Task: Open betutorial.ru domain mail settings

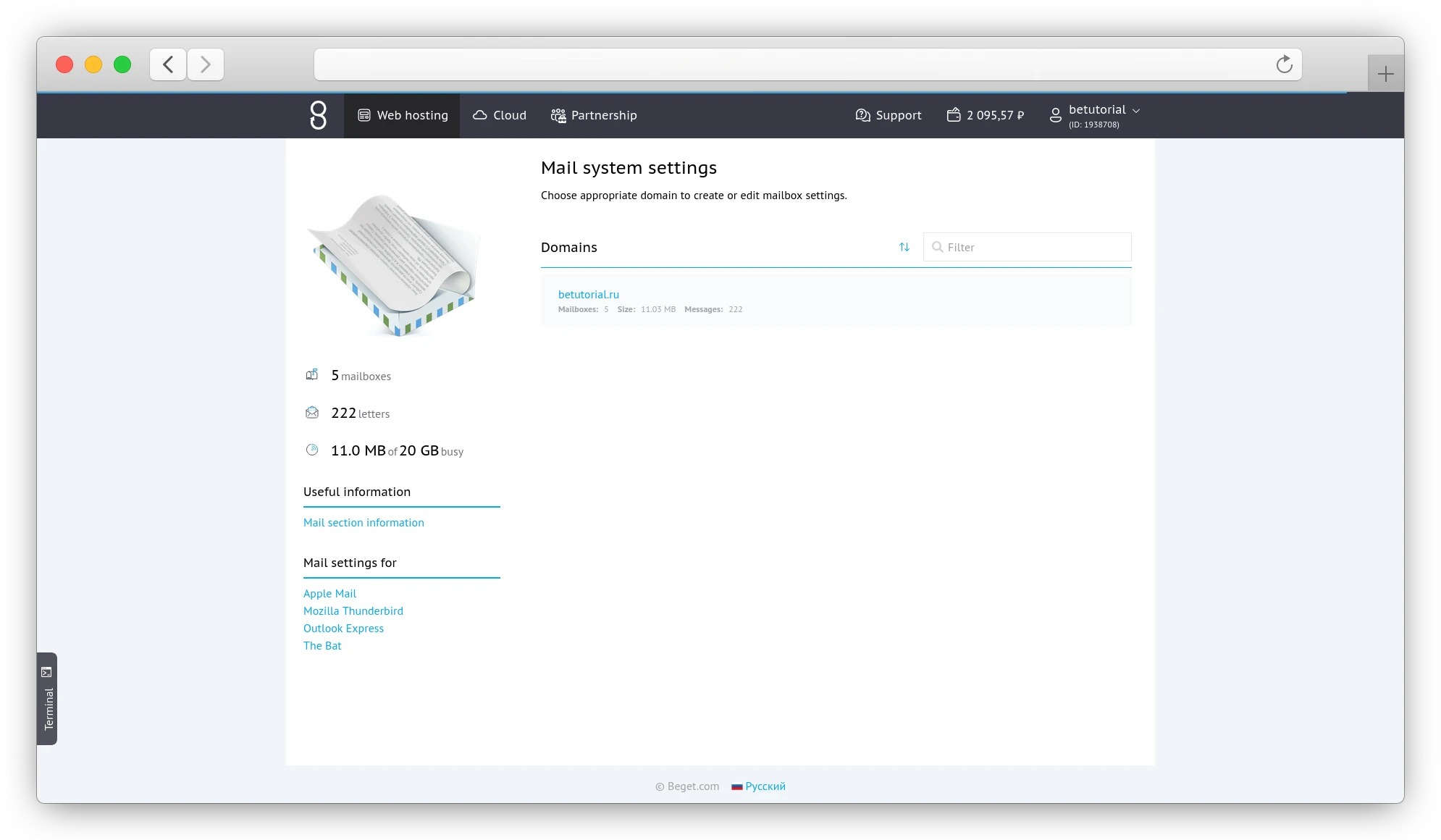Action: pyautogui.click(x=589, y=295)
